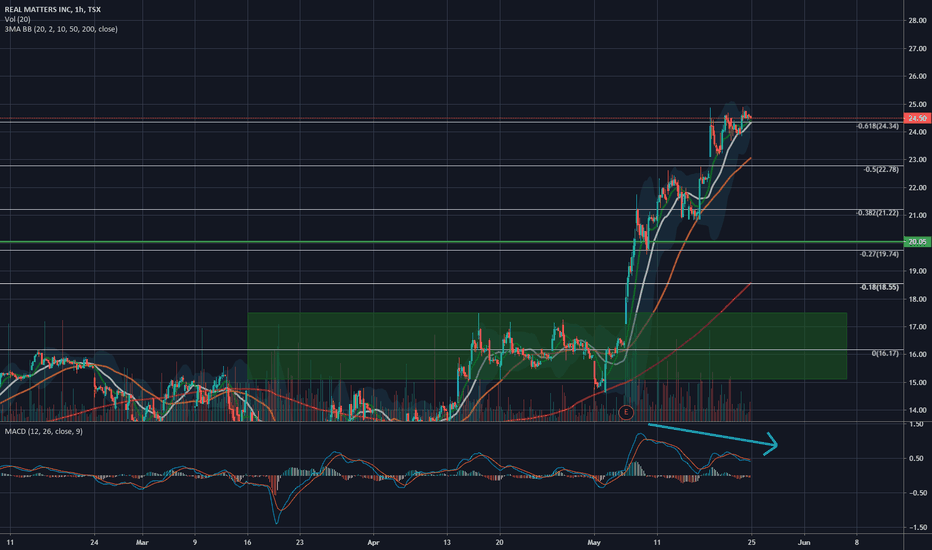Click the Jun date on the time axis
The height and width of the screenshot is (550, 932).
point(804,542)
